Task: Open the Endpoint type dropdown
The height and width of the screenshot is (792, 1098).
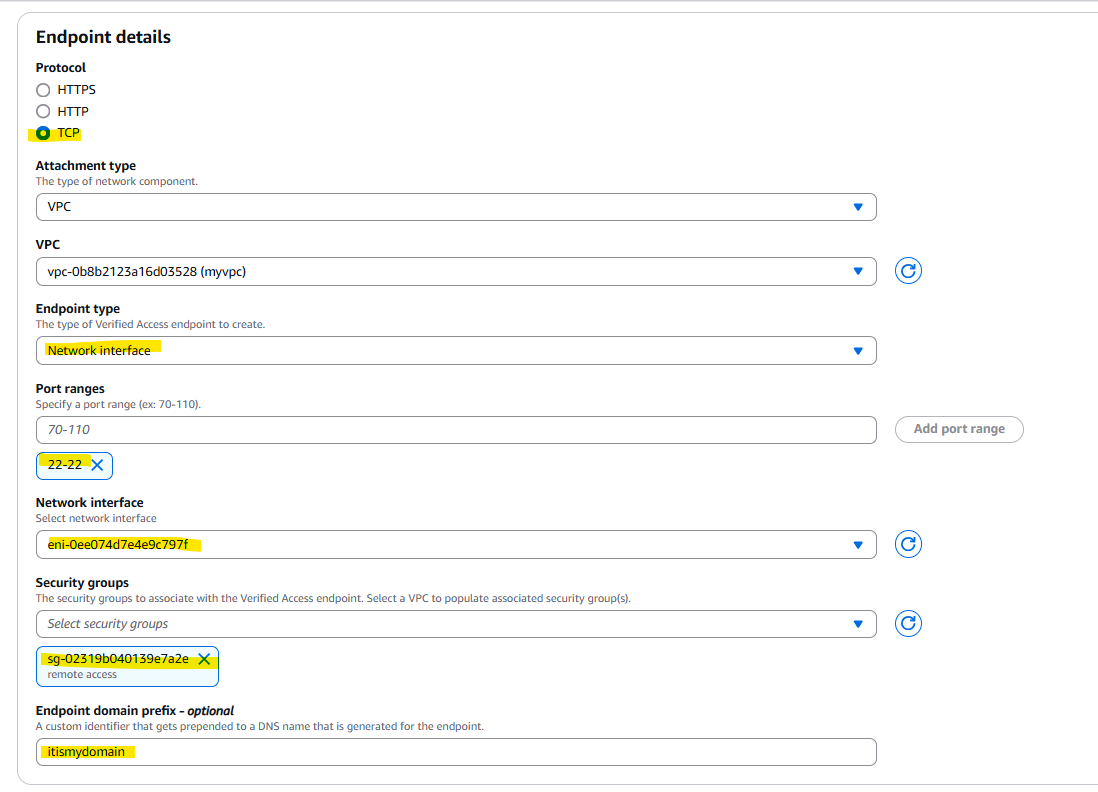Action: [455, 351]
